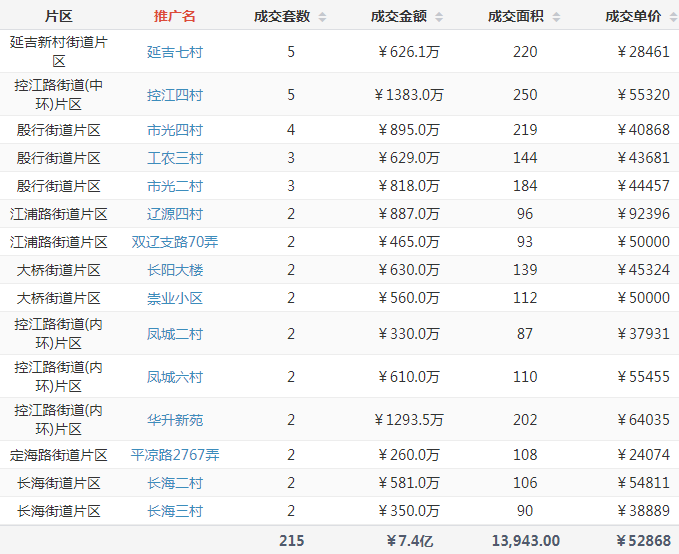
Task: Open the 辽源四村 link
Action: [x=175, y=214]
